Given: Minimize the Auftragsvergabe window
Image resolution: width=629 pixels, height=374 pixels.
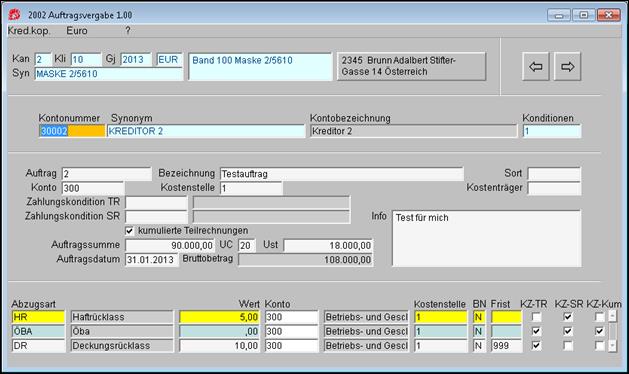Looking at the screenshot, I should point(559,15).
